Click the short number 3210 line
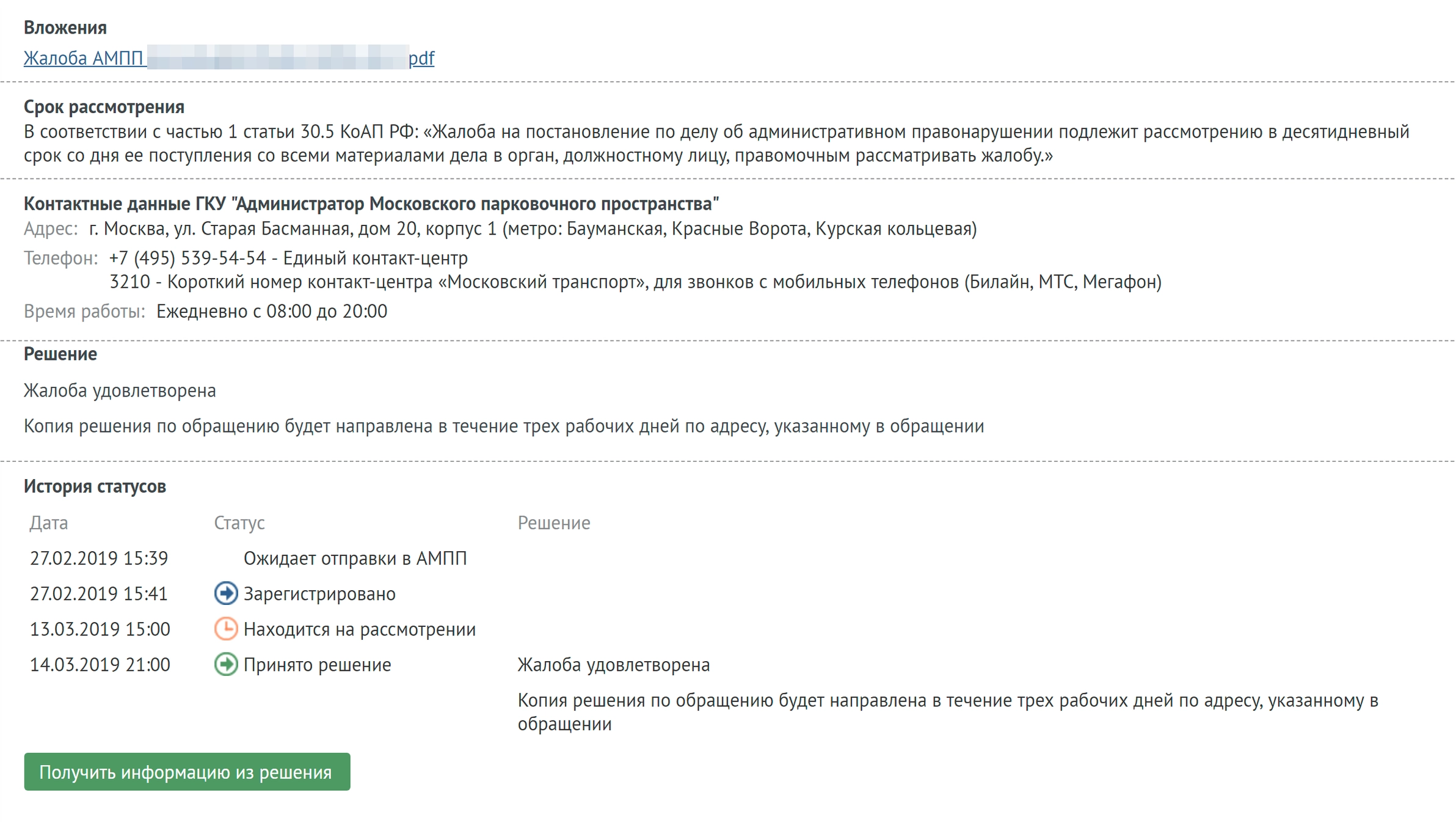 tap(635, 282)
